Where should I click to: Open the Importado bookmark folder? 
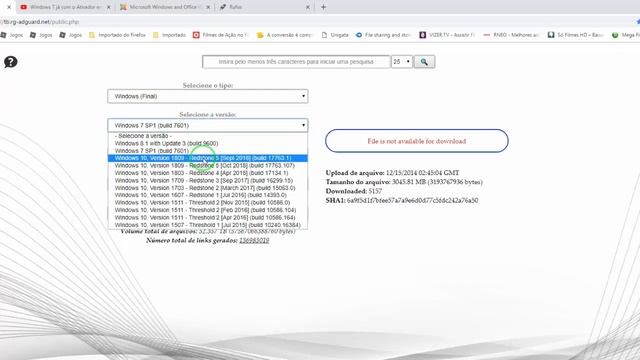tap(169, 35)
